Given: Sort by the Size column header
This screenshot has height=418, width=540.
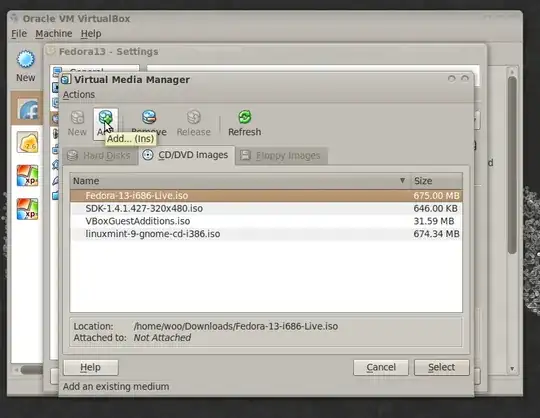Looking at the screenshot, I should (436, 181).
